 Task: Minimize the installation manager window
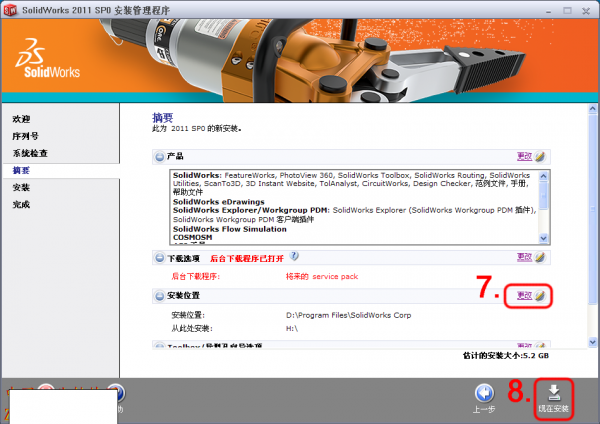tap(549, 11)
